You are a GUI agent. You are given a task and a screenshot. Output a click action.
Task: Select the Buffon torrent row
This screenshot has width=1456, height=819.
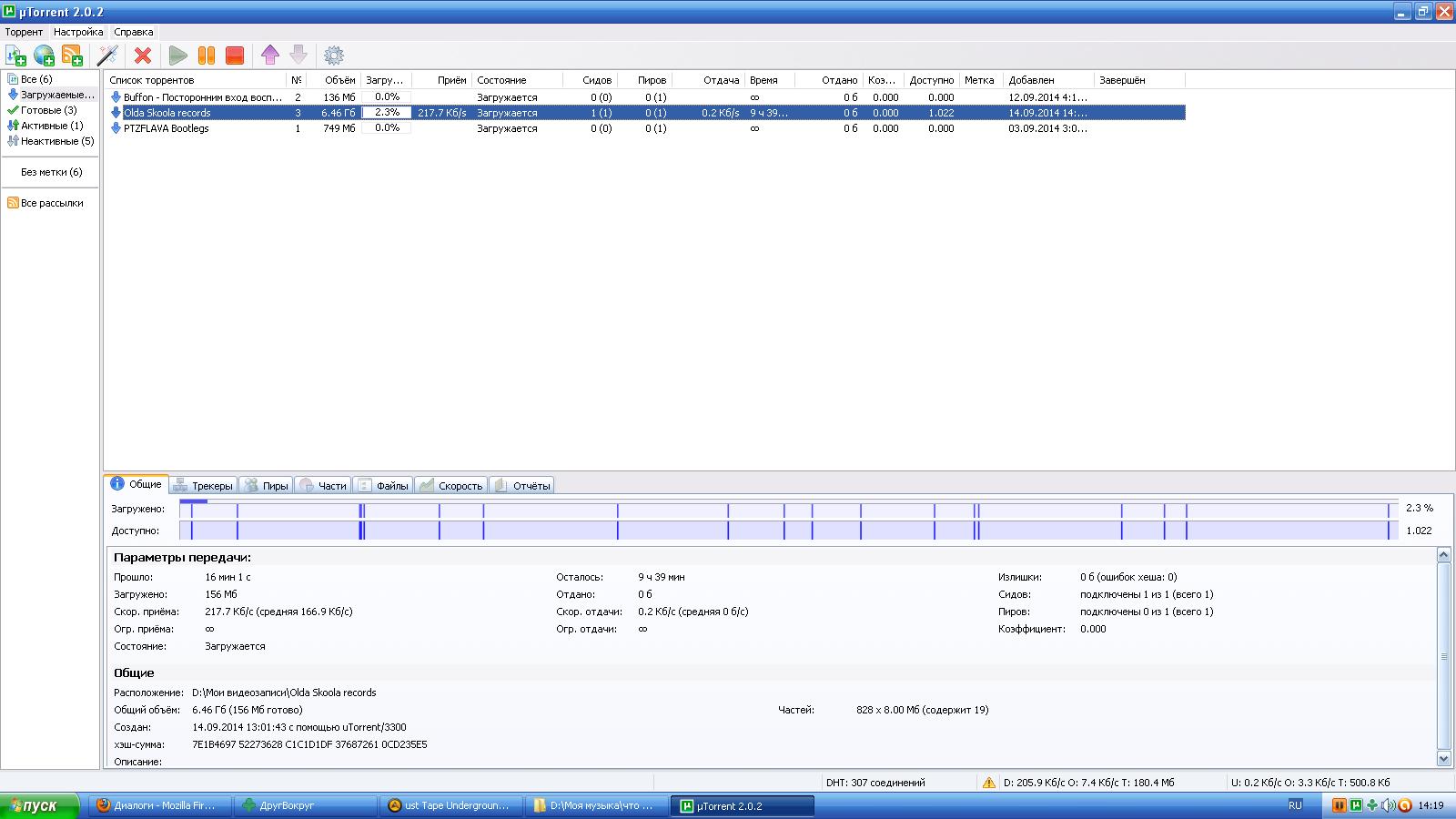pos(645,97)
